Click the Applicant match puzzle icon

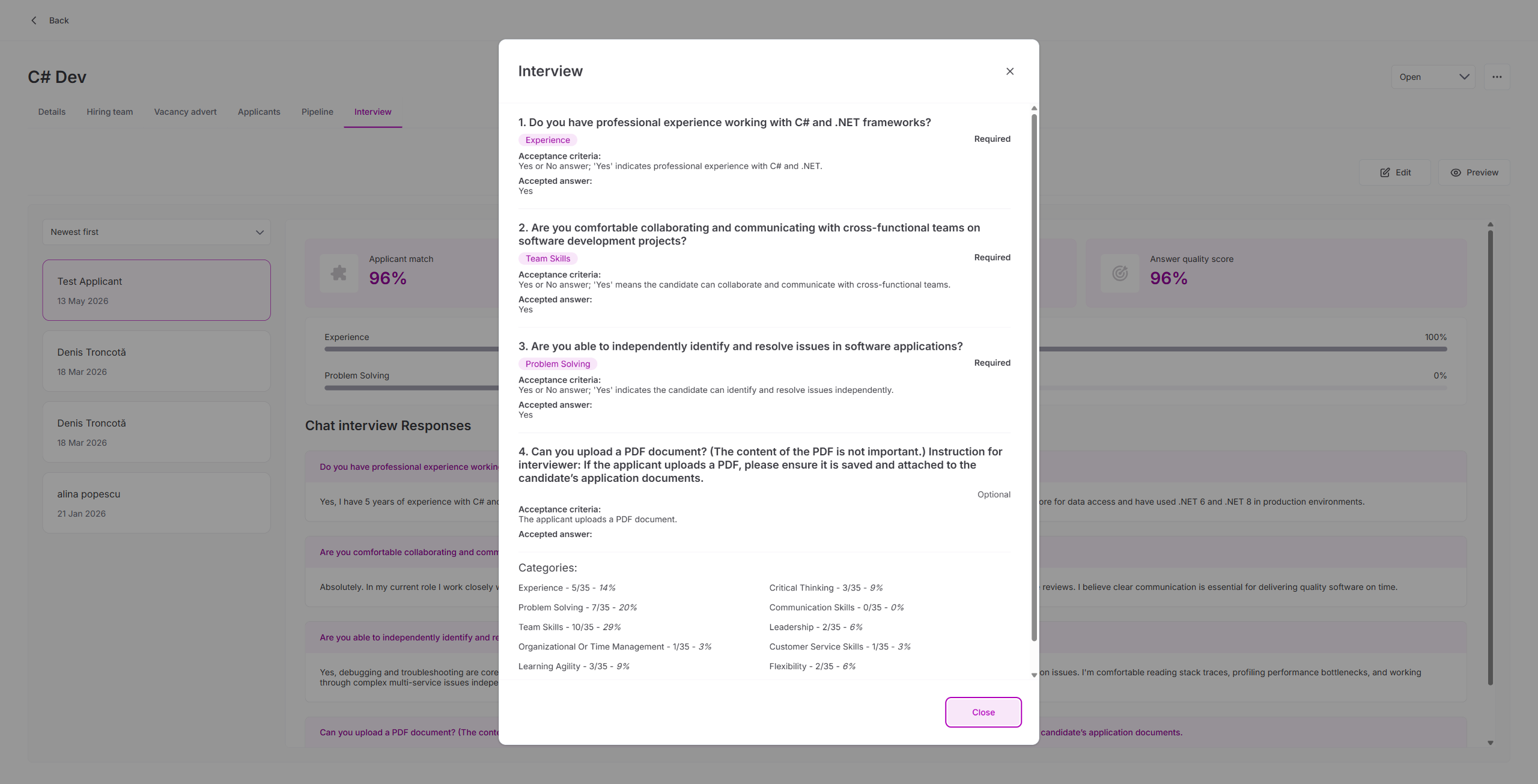339,273
